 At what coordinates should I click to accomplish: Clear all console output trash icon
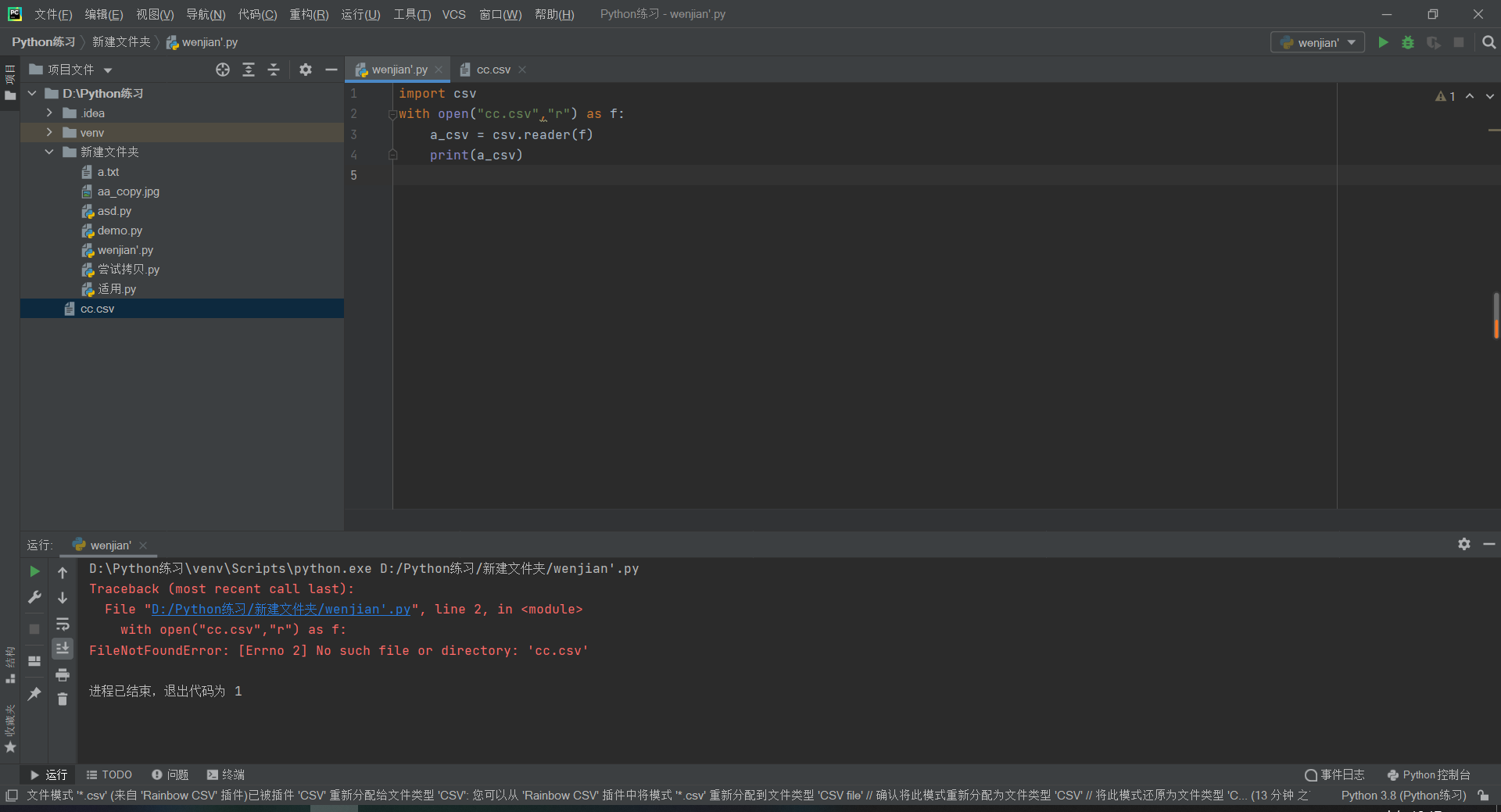tap(63, 699)
